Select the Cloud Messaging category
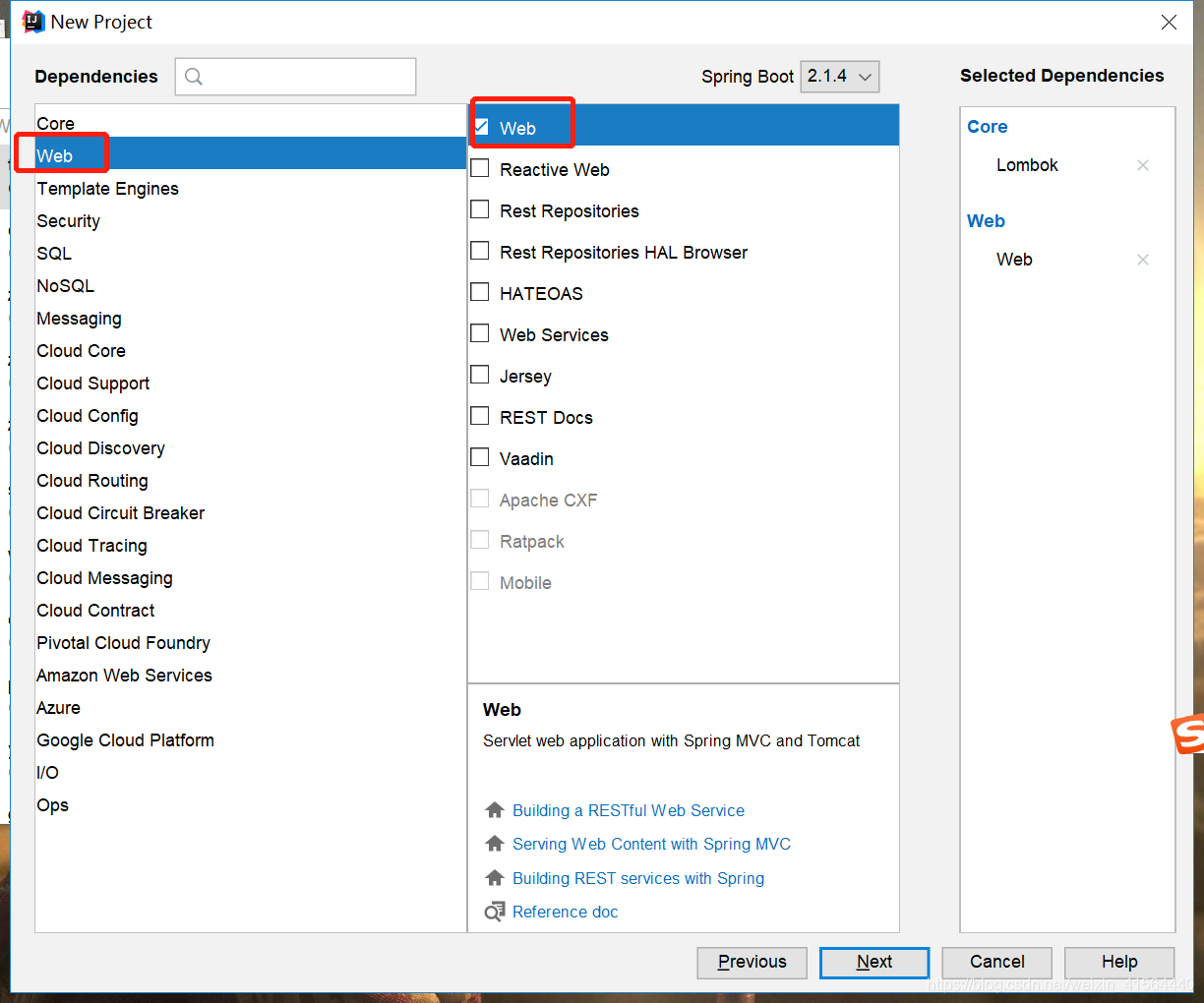 251,577
